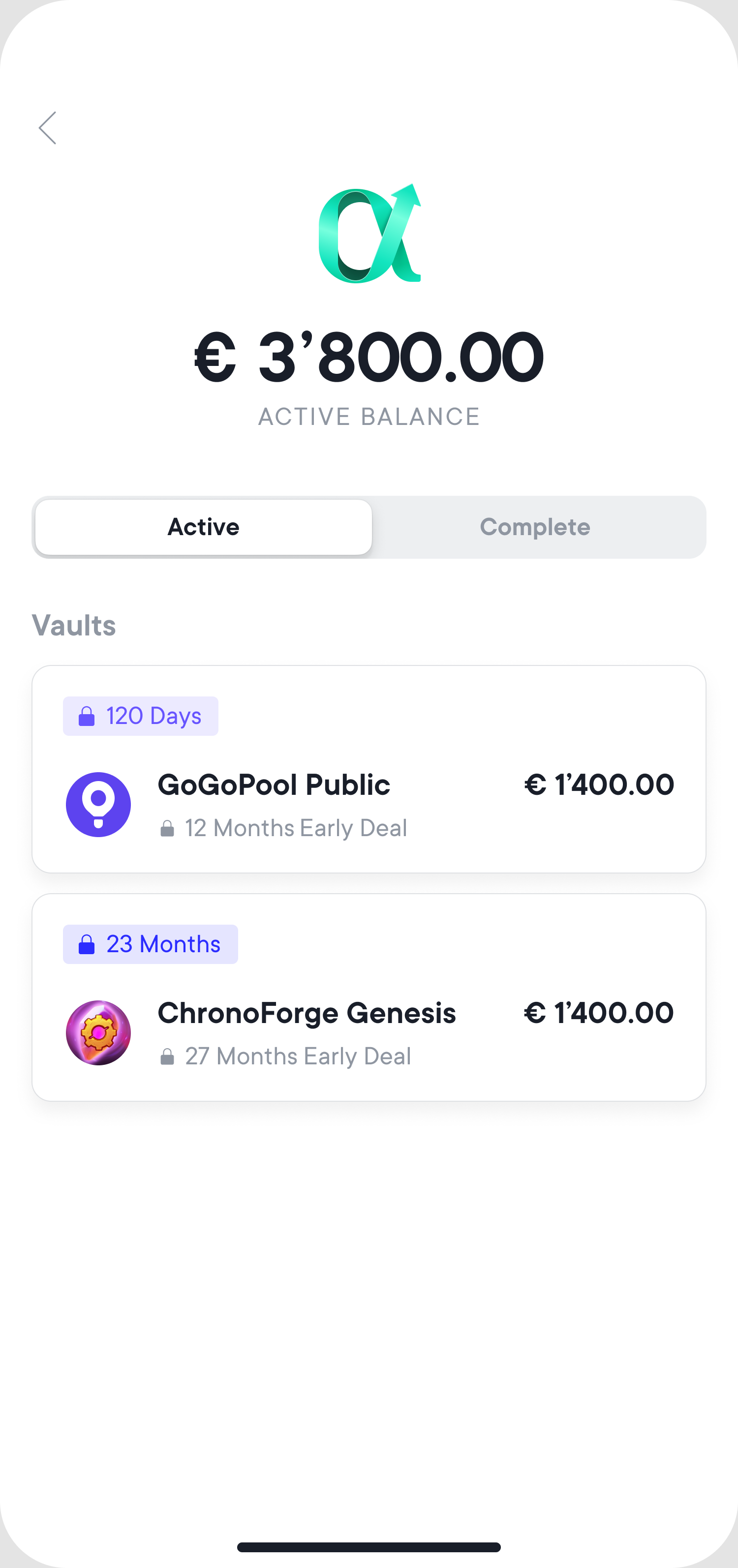Viewport: 738px width, 1568px height.
Task: Tap lock icon in 23 Months badge
Action: [x=87, y=945]
